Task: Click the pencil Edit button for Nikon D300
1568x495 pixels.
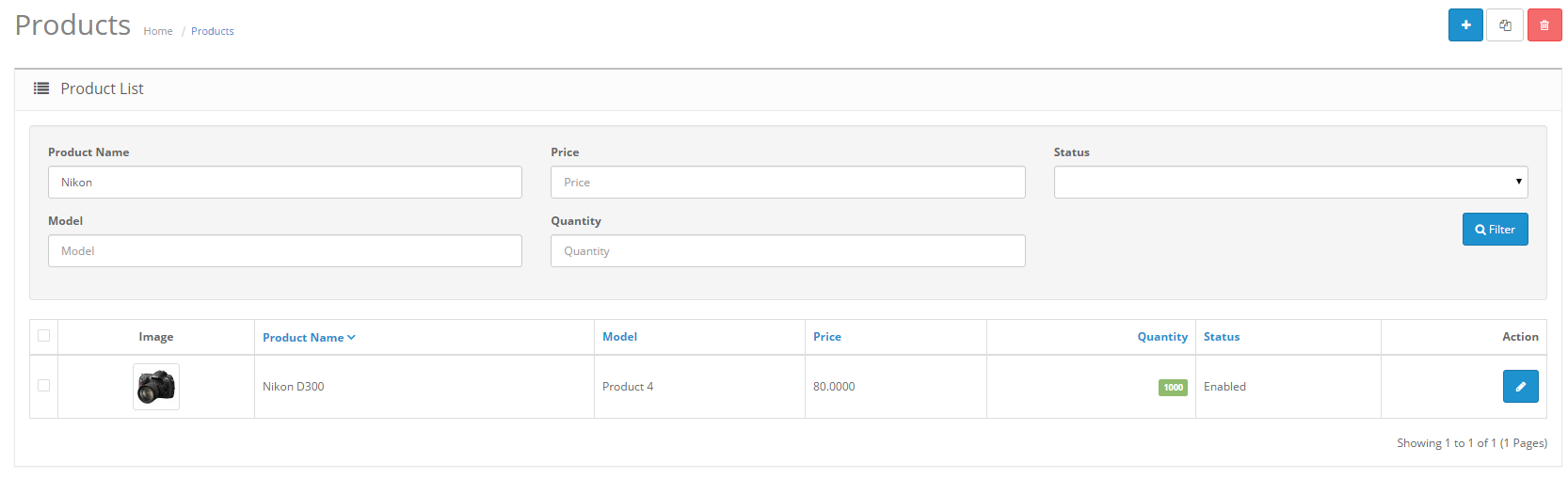Action: tap(1520, 387)
